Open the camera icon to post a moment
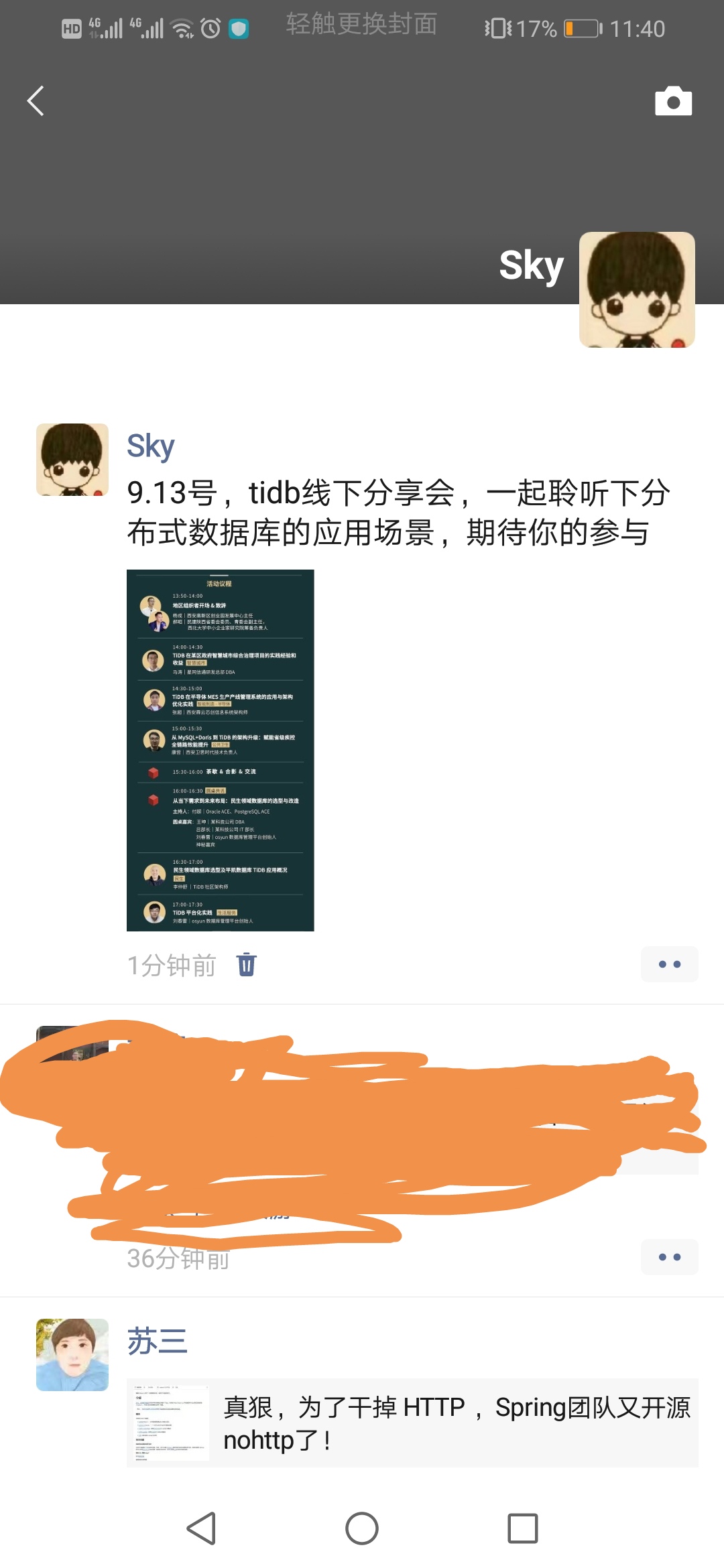 (673, 101)
